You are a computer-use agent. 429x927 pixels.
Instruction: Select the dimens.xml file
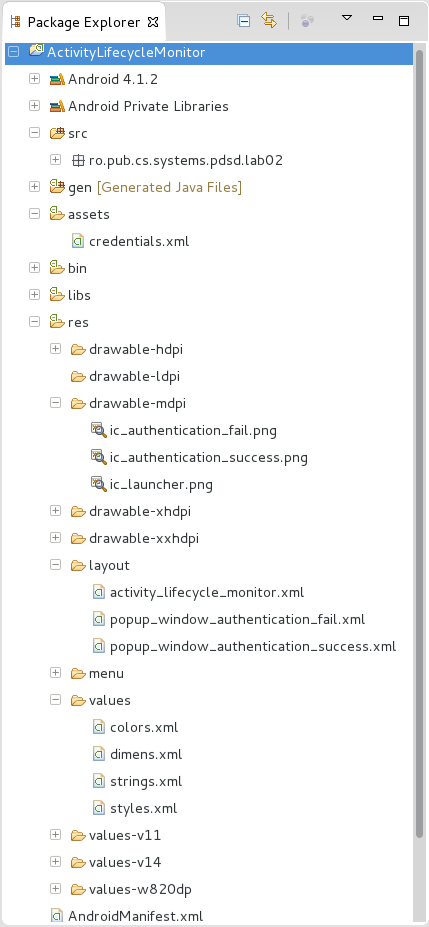point(146,754)
